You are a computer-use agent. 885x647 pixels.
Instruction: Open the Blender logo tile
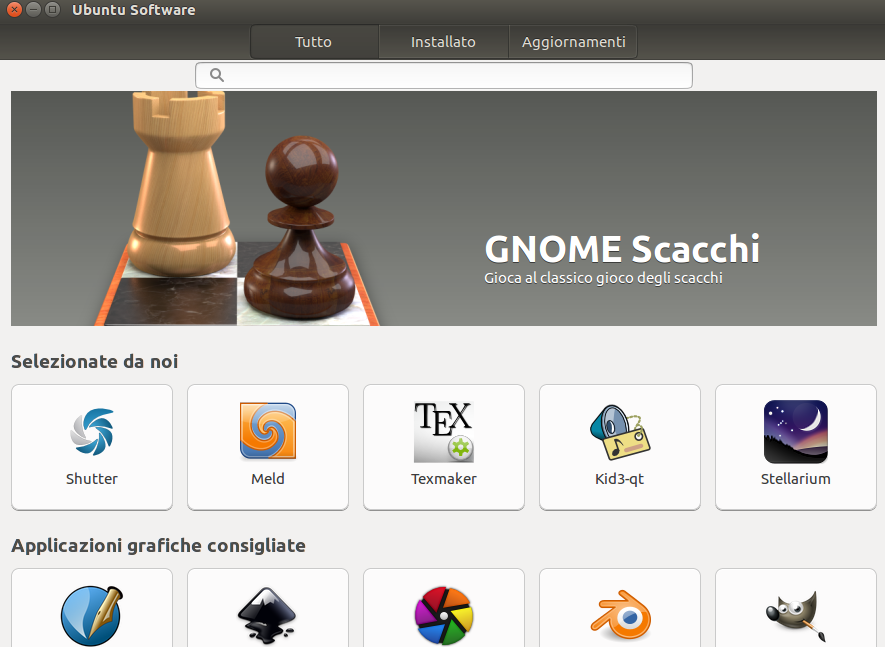620,615
